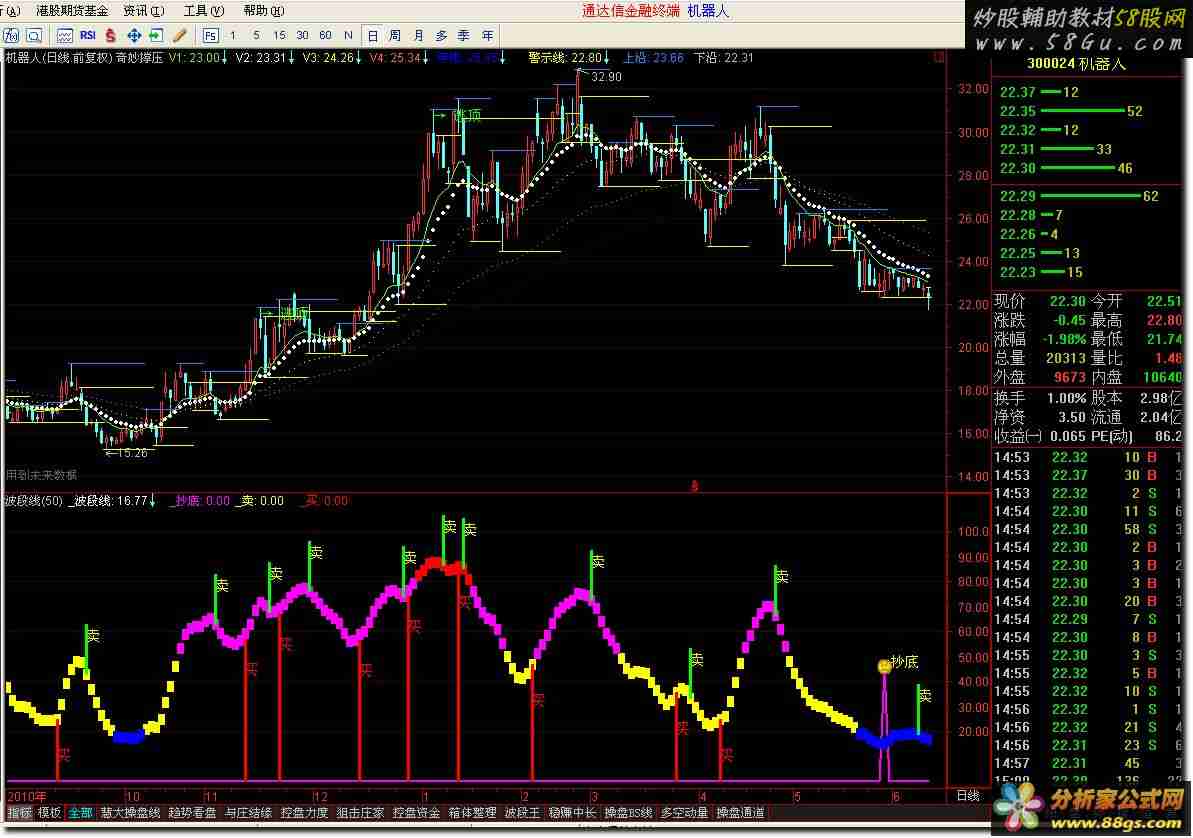Switch to 趋势看盘 indicator
The width and height of the screenshot is (1193, 838).
tap(192, 813)
